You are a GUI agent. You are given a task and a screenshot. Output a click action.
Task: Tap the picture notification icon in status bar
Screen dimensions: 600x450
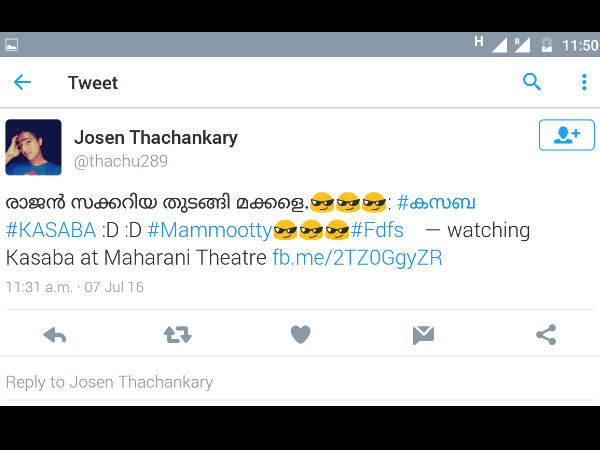11,45
